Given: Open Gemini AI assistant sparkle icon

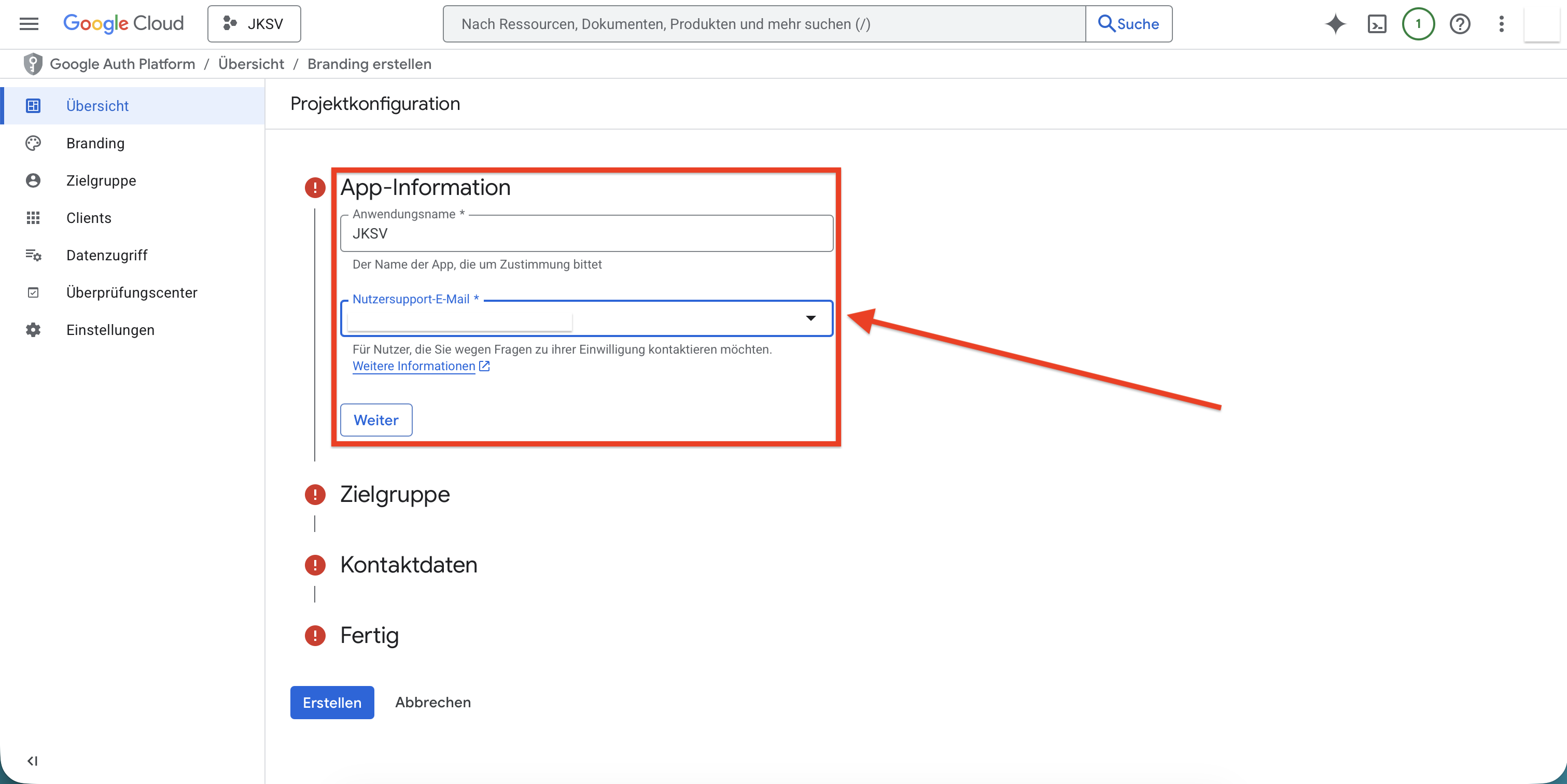Looking at the screenshot, I should coord(1335,24).
